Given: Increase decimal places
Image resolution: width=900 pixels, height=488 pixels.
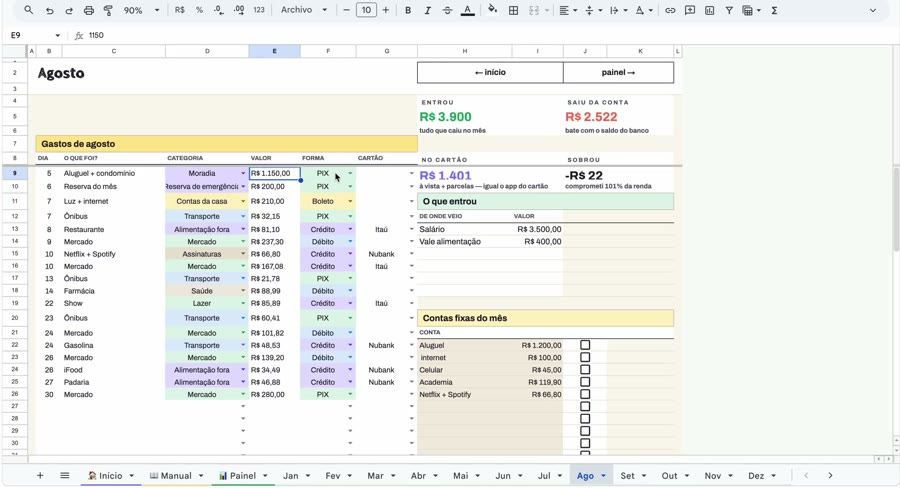Looking at the screenshot, I should point(239,10).
